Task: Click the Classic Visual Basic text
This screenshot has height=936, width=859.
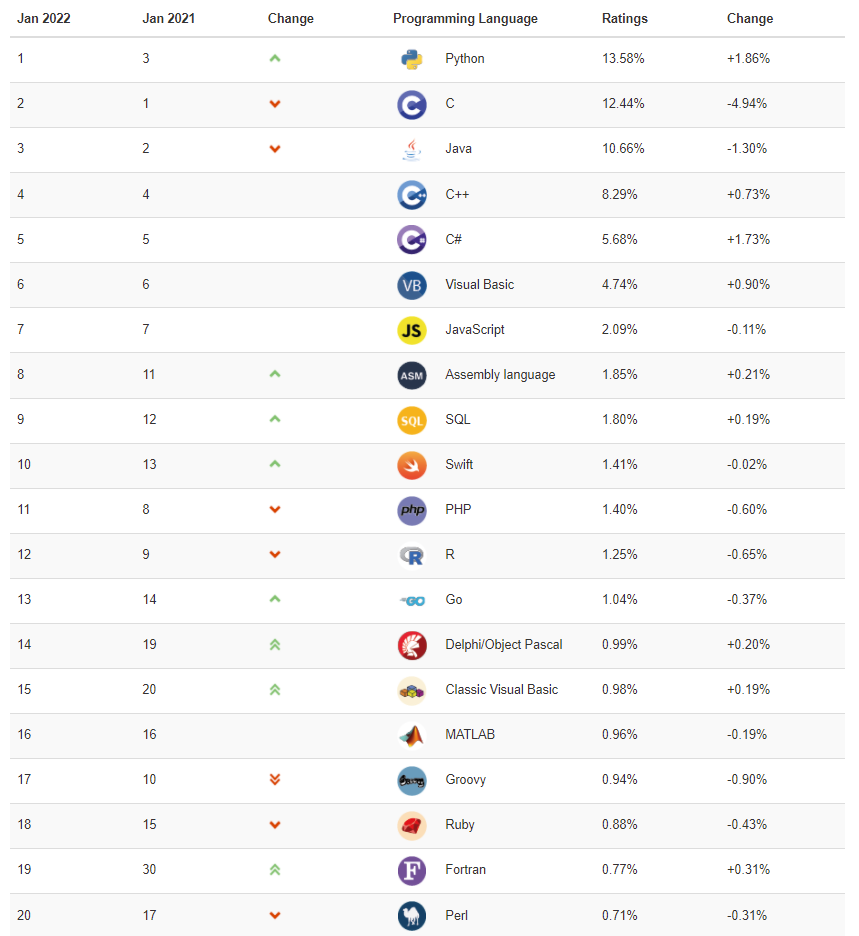Action: [502, 690]
